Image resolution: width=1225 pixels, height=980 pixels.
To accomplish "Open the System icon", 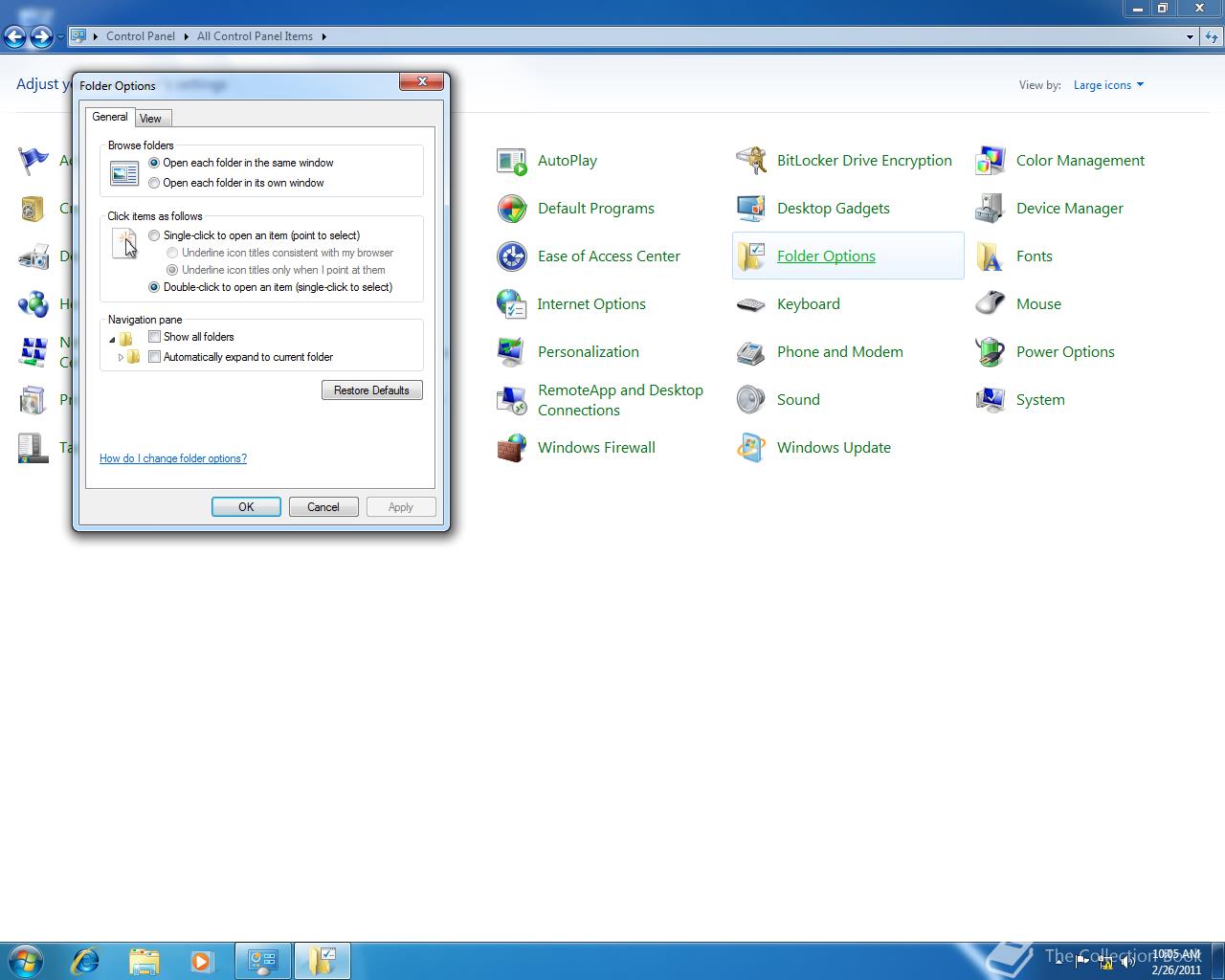I will click(991, 400).
